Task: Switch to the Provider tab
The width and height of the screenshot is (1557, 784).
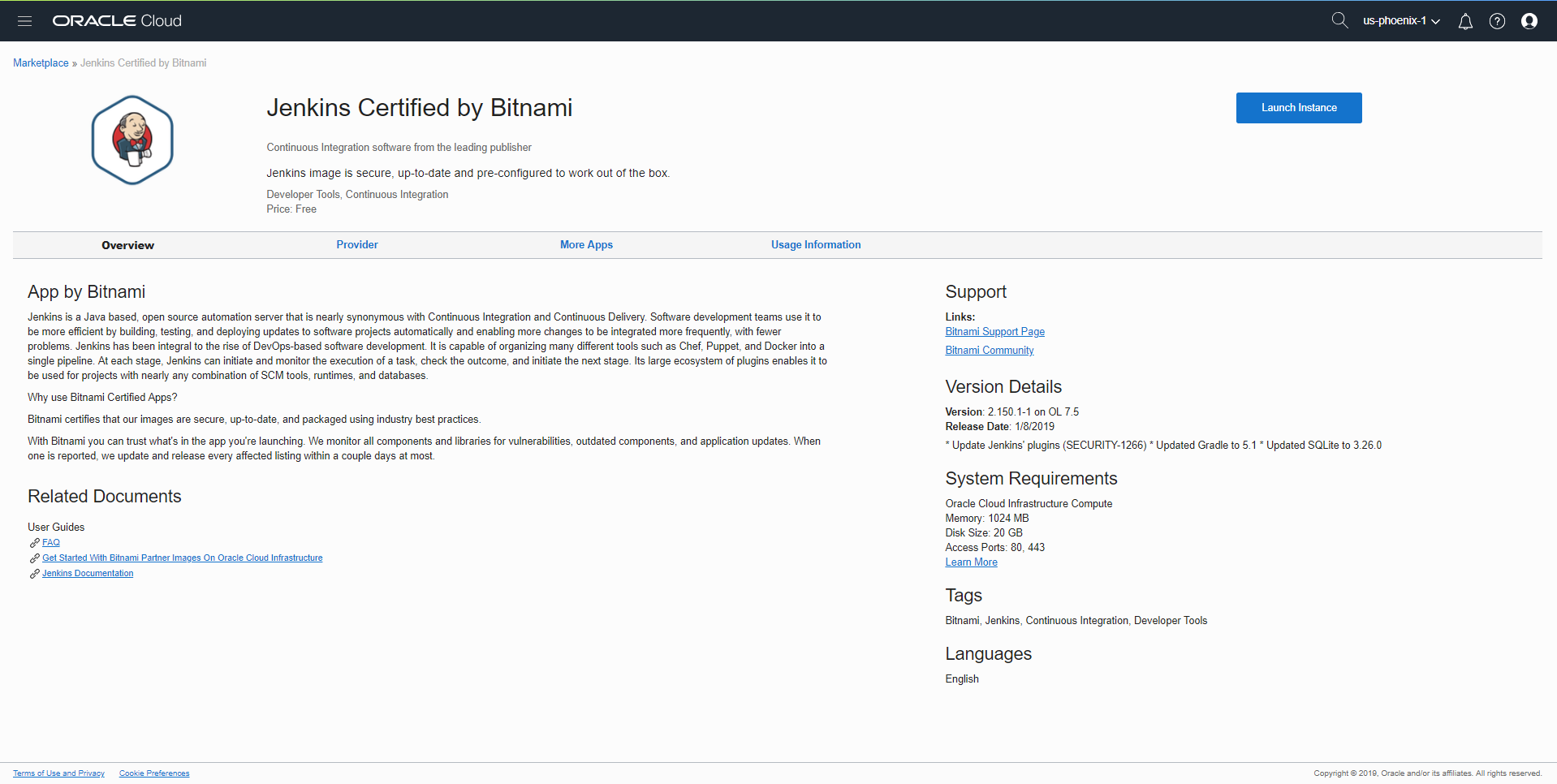Action: pos(357,245)
